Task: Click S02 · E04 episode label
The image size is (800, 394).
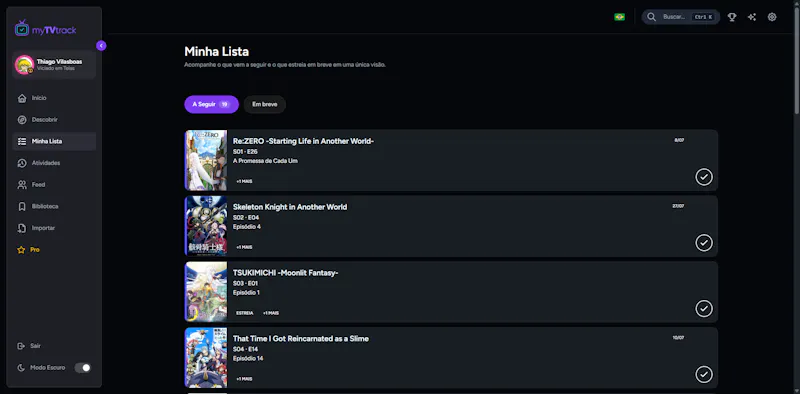Action: pyautogui.click(x=246, y=217)
